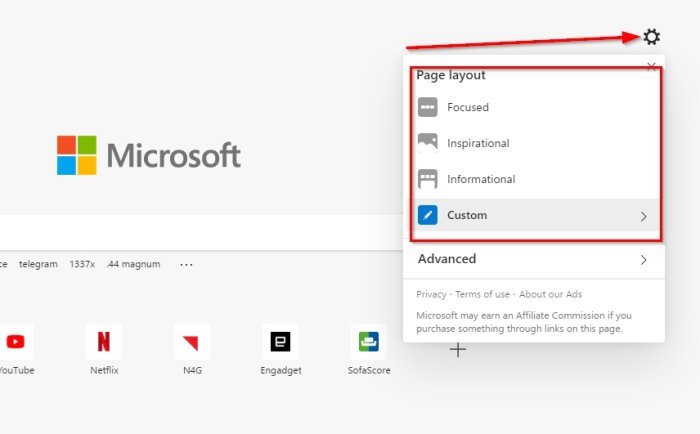Open the favorites bar overflow ellipsis

[x=186, y=265]
